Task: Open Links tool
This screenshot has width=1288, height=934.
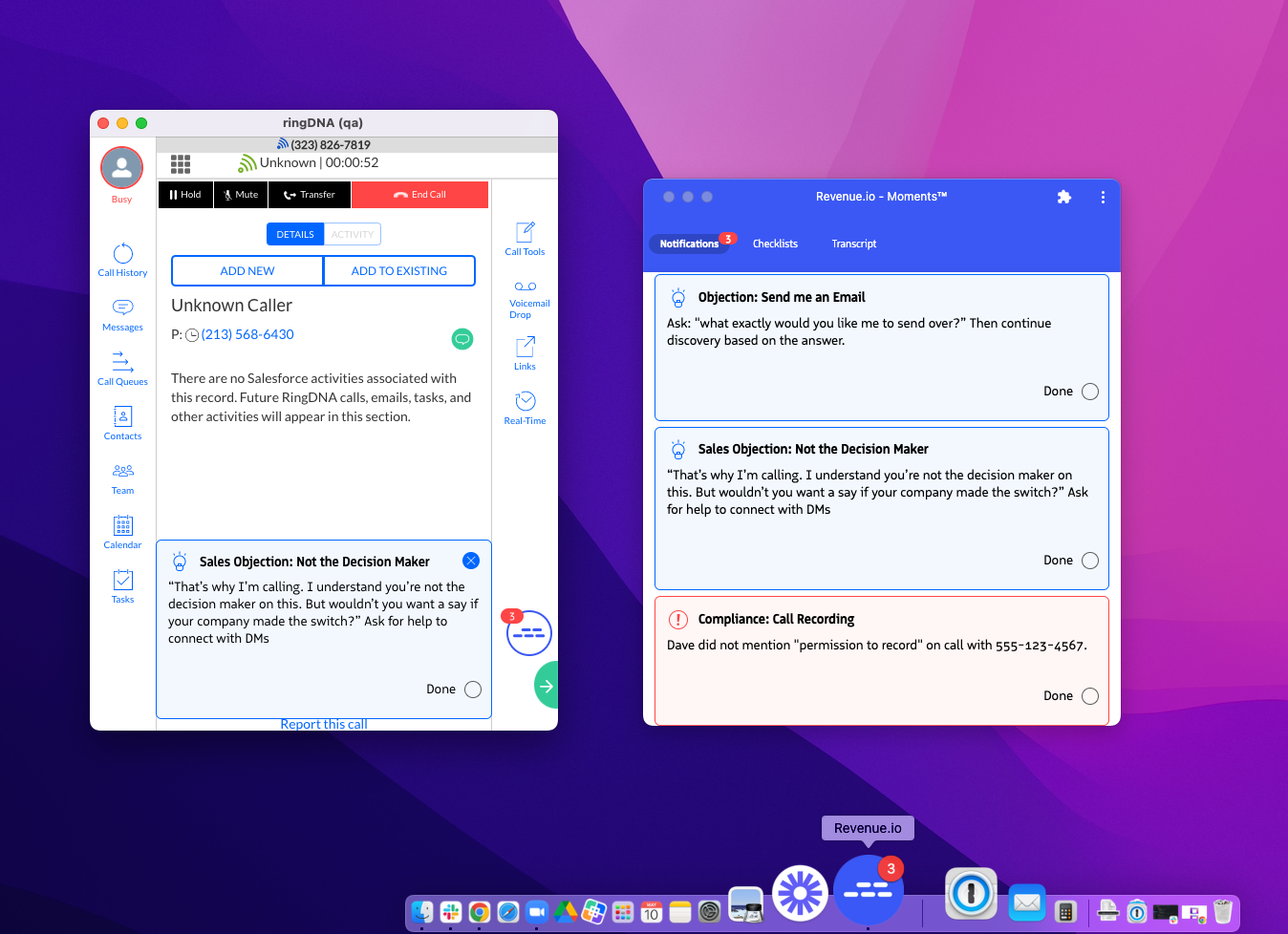Action: coord(525,353)
